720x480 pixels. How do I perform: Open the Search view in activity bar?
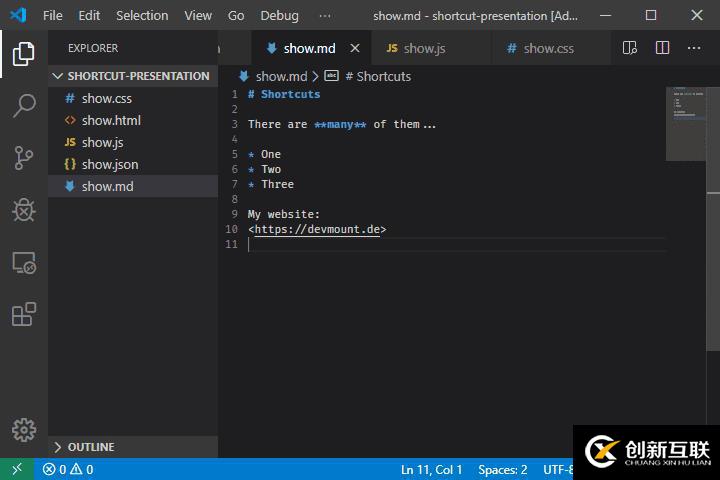pos(24,106)
